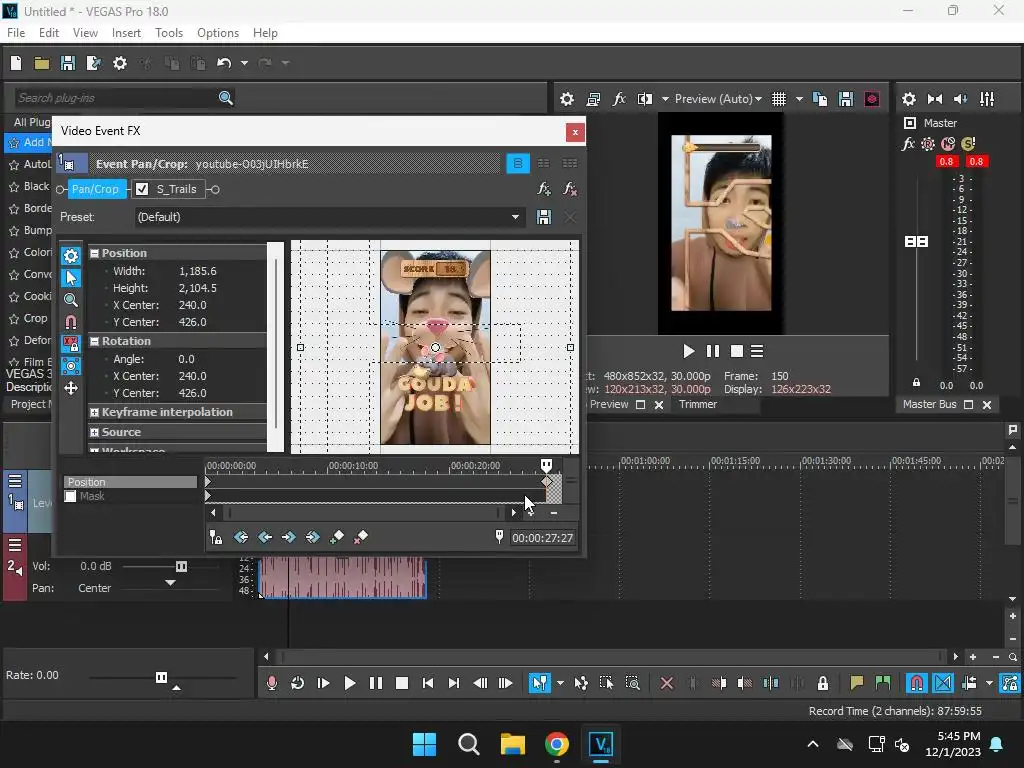The width and height of the screenshot is (1024, 768).
Task: Expand the Keyframe interpolation section
Action: (x=95, y=412)
